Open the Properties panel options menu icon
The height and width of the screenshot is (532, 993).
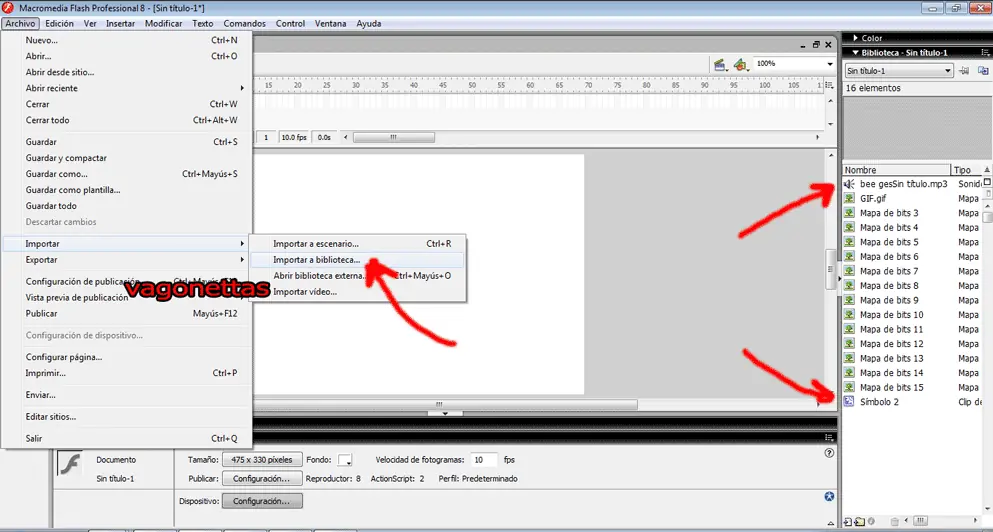point(830,438)
